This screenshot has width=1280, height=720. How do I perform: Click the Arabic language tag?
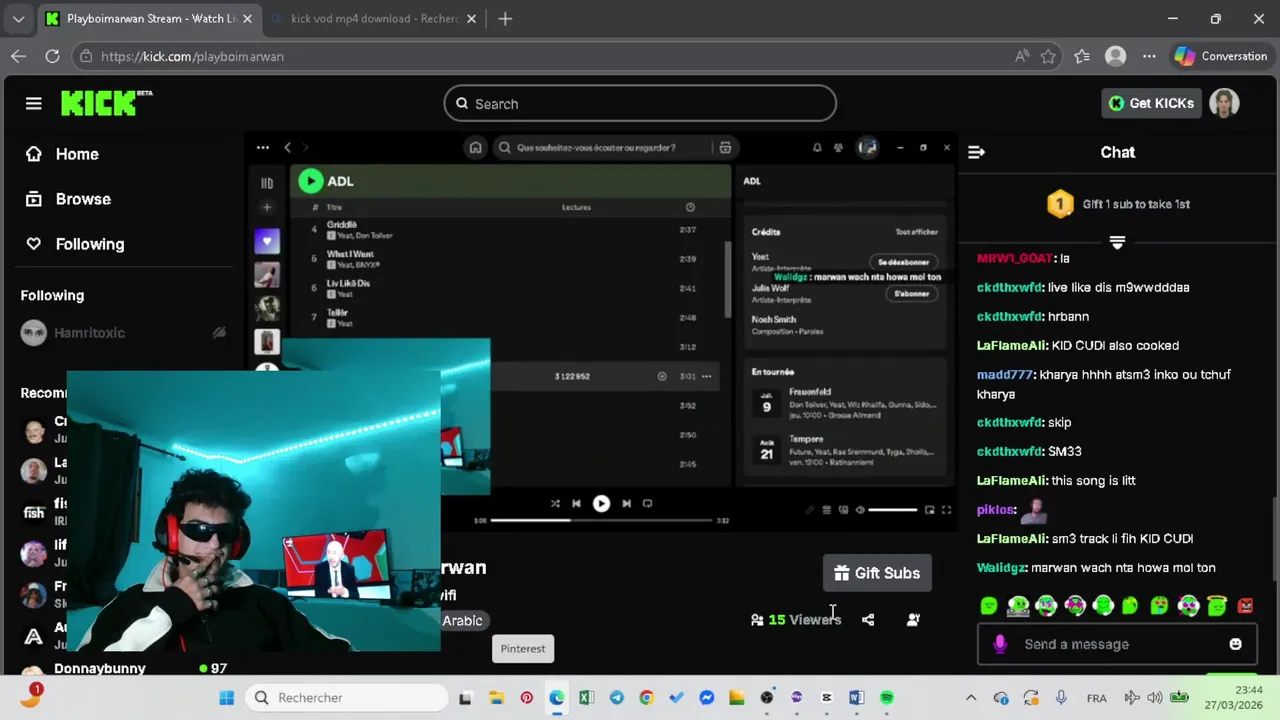pos(462,621)
